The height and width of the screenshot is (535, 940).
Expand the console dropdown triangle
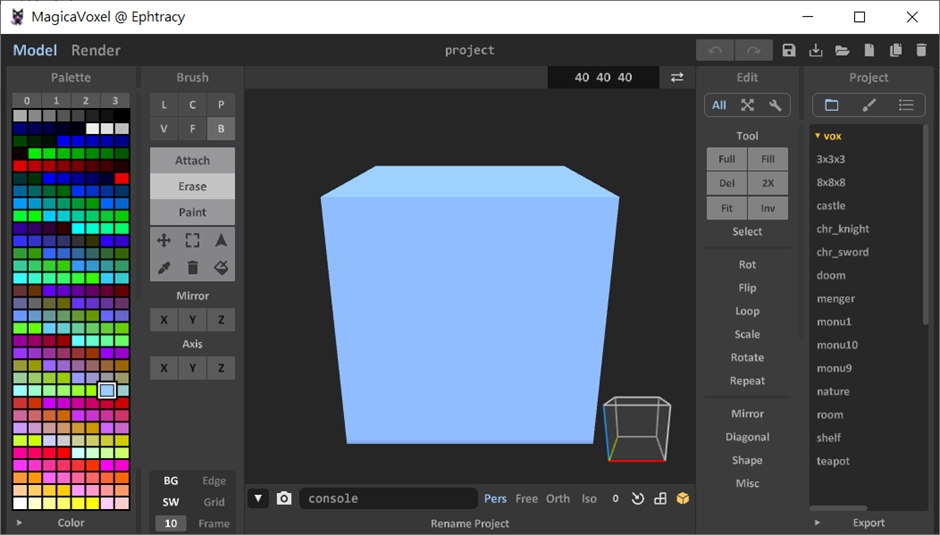tap(258, 498)
